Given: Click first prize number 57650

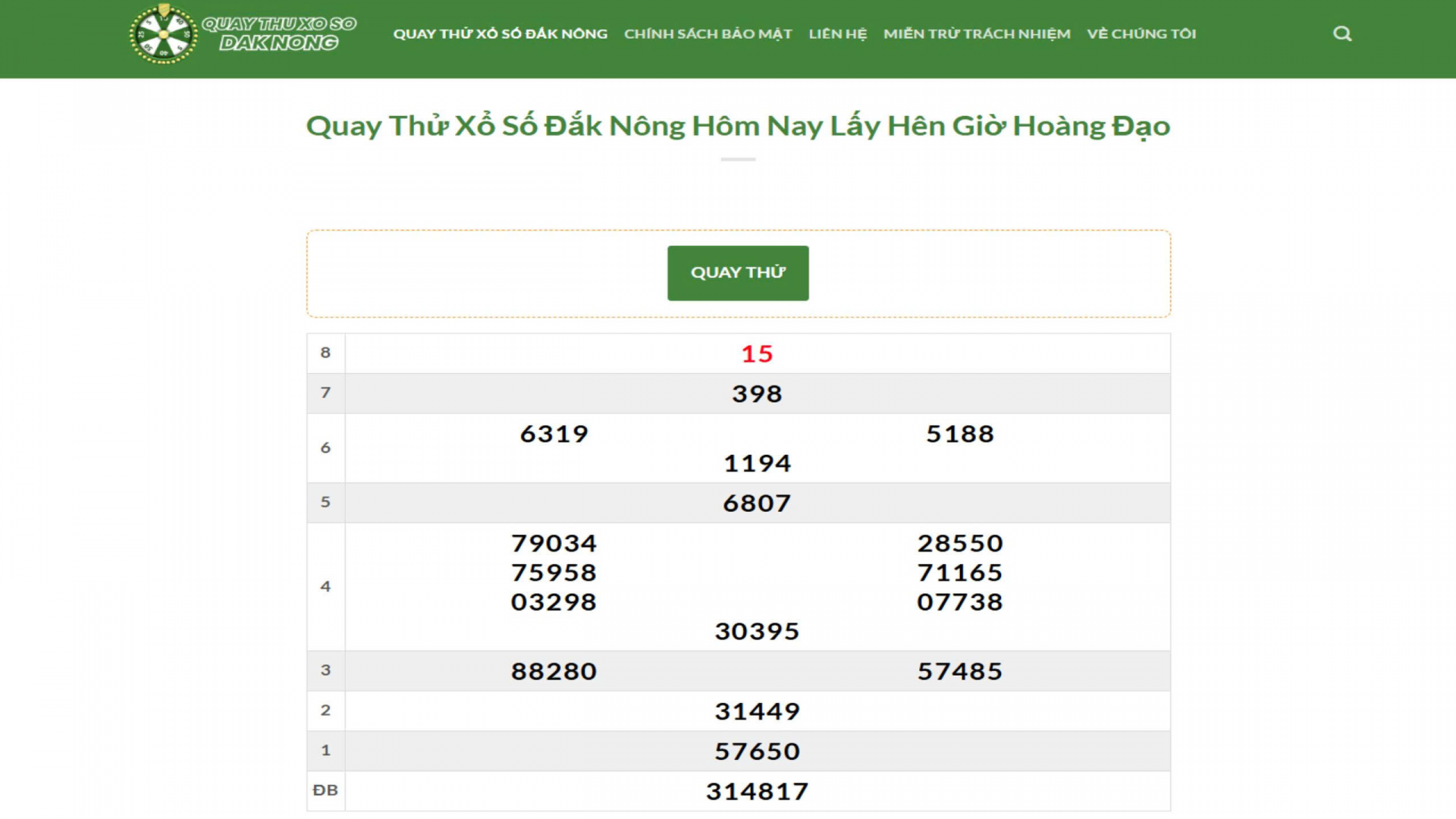Looking at the screenshot, I should 757,752.
